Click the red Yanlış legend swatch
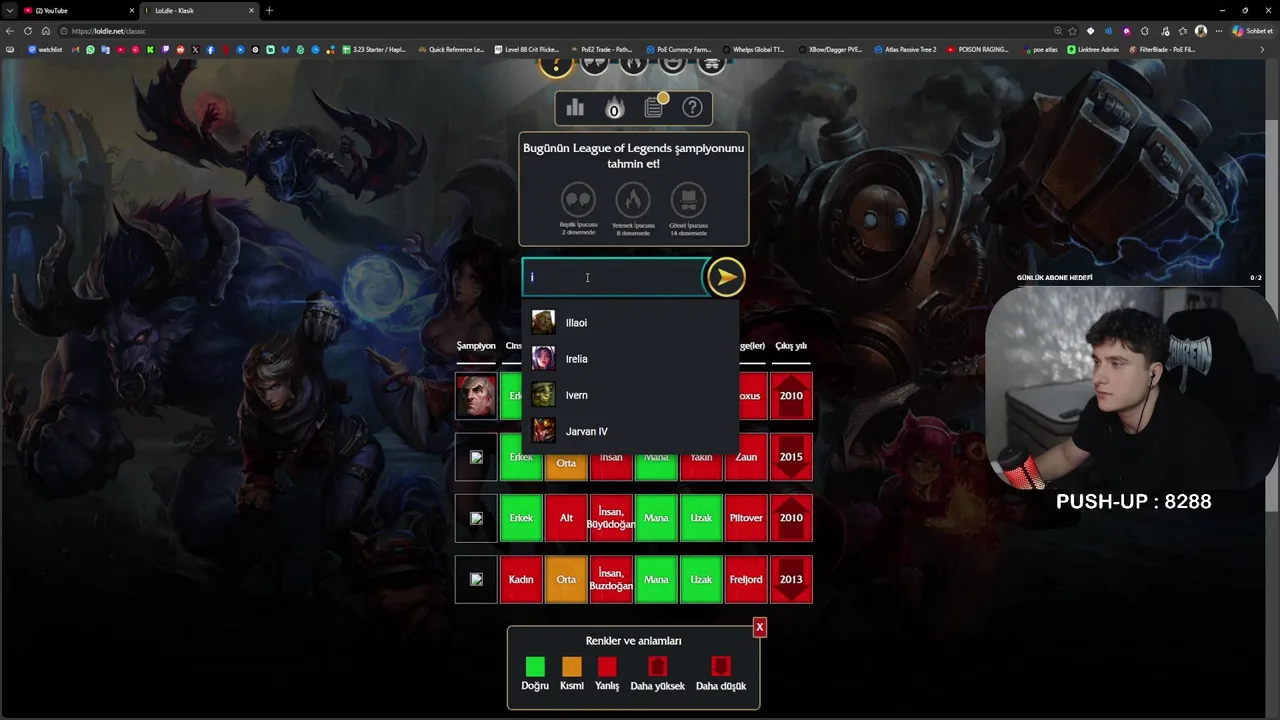 click(607, 666)
